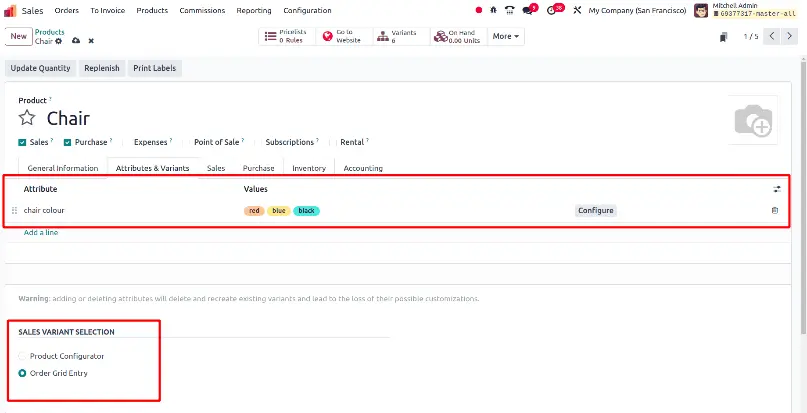This screenshot has height=413, width=807.
Task: Switch to the General Information tab
Action: (63, 168)
